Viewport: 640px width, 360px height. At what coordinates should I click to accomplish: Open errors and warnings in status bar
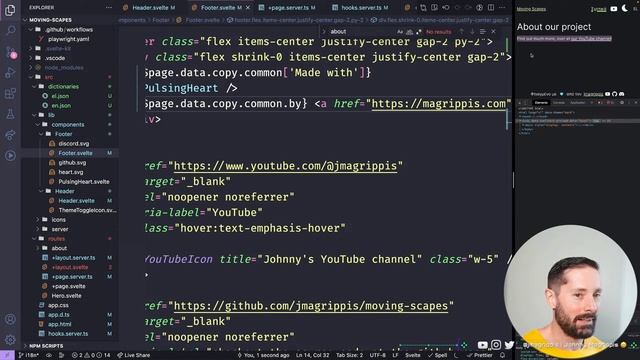91,356
